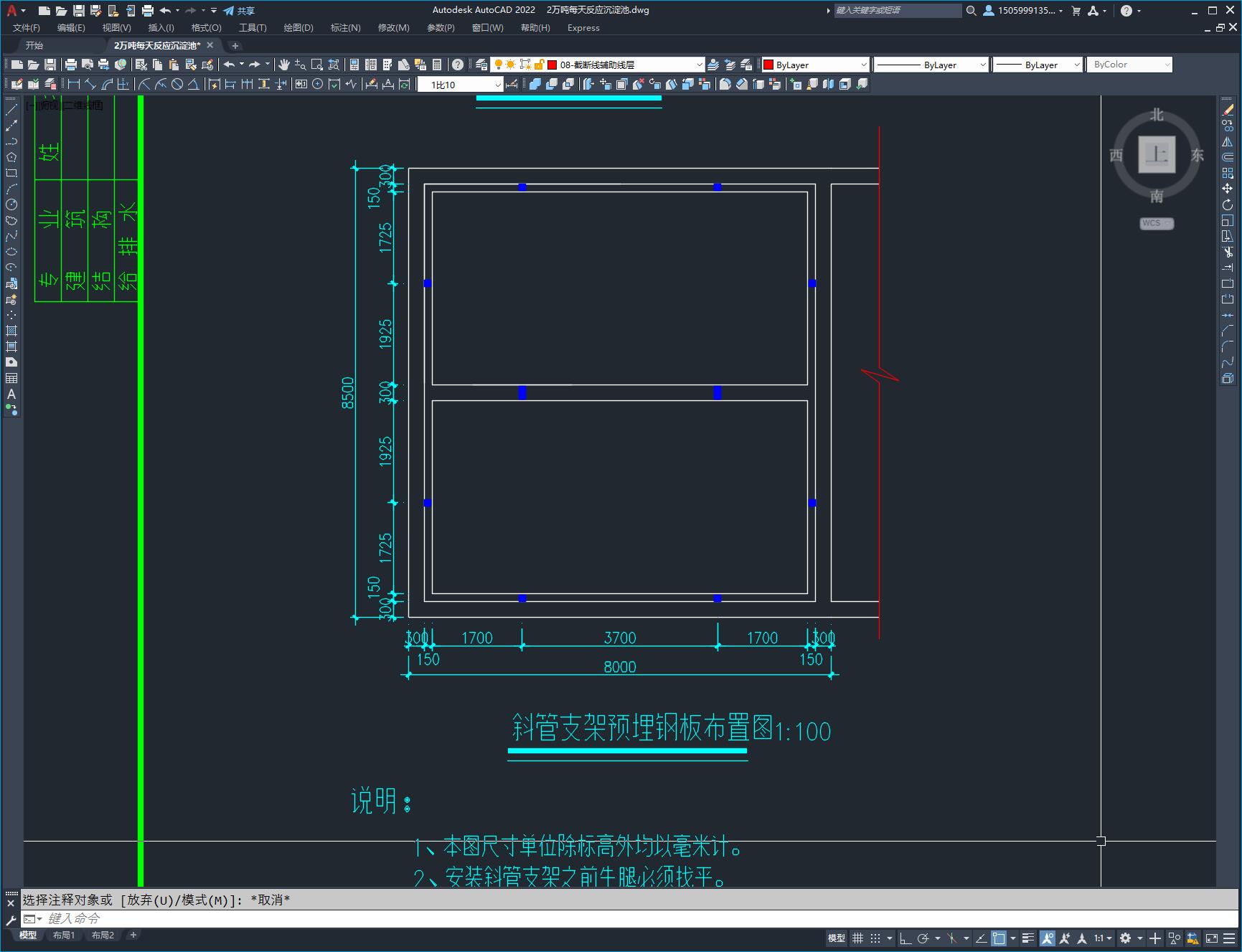The width and height of the screenshot is (1242, 952).
Task: Select the Table tool in draw toolbar
Action: pyautogui.click(x=11, y=378)
